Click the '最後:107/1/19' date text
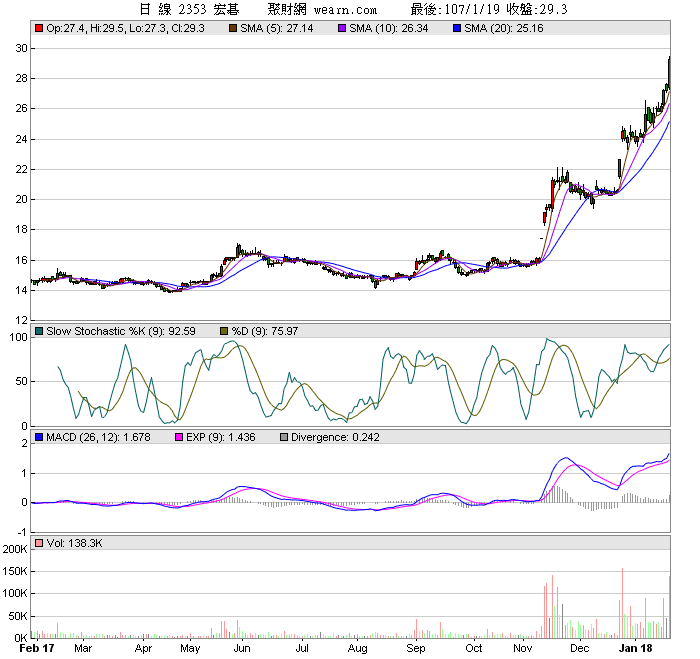Screen dimensions: 700x659 click(x=455, y=9)
